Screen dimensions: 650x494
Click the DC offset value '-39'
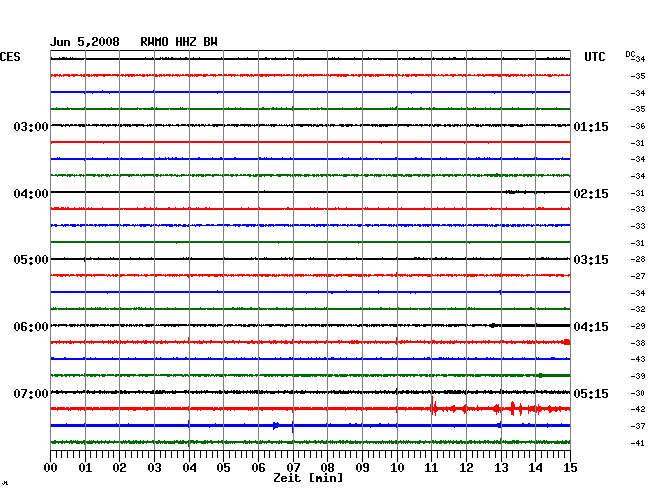pos(638,376)
